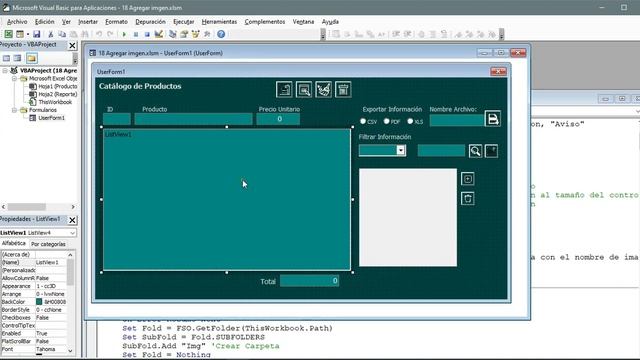
Task: Click the blue Help question mark icon
Action: click(221, 34)
